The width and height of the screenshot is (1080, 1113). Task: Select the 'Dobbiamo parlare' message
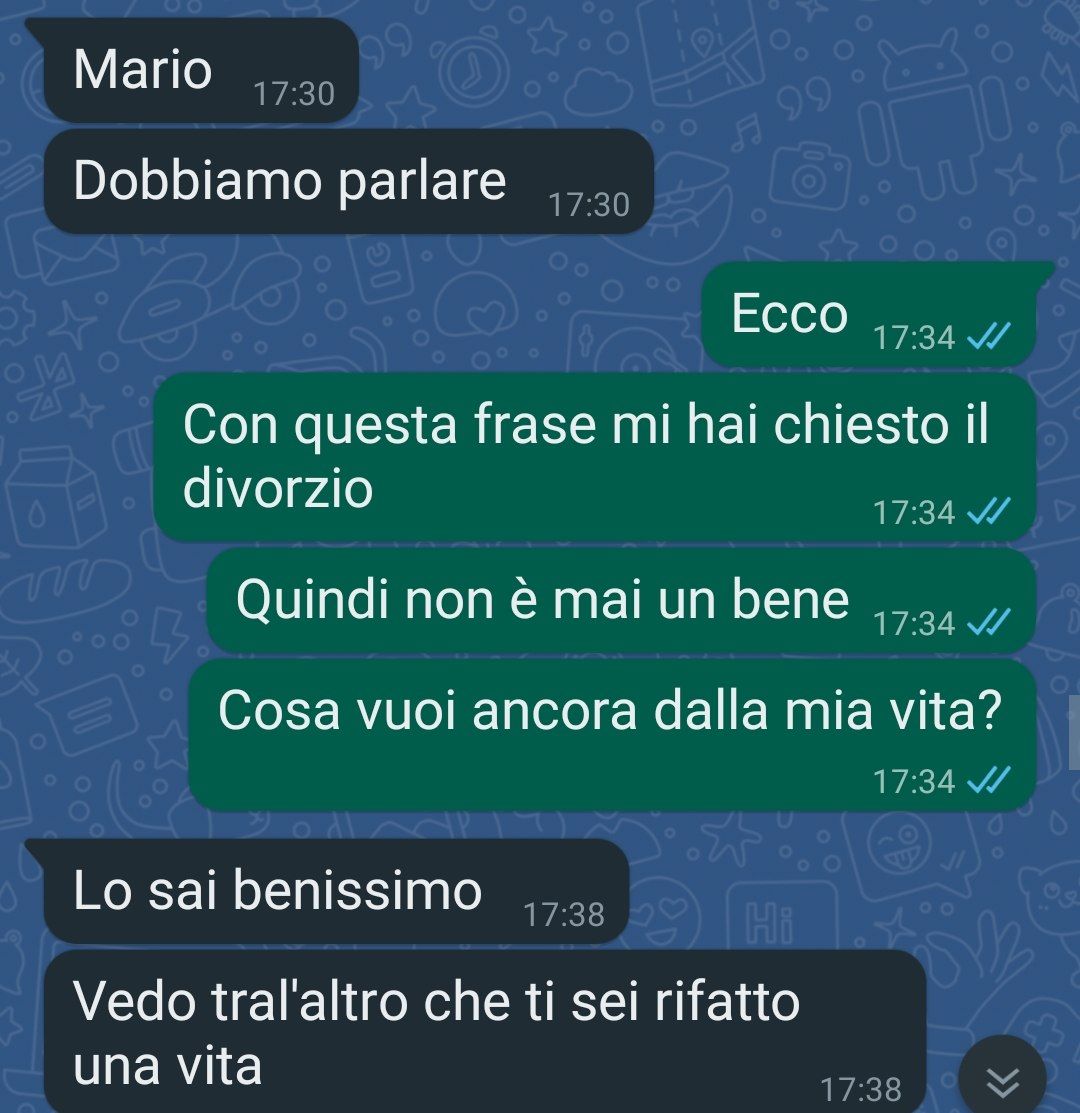click(348, 181)
